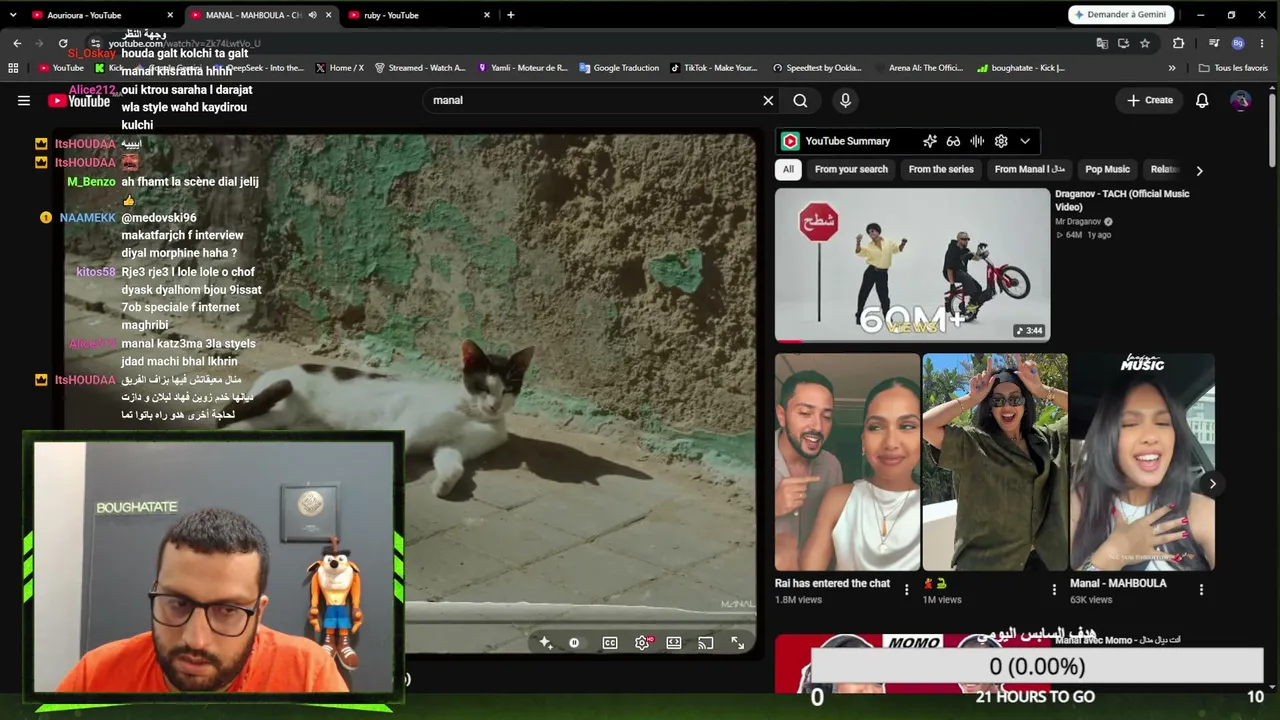
Task: Open the 'TikTok - Make Your...' bookmark
Action: click(714, 68)
